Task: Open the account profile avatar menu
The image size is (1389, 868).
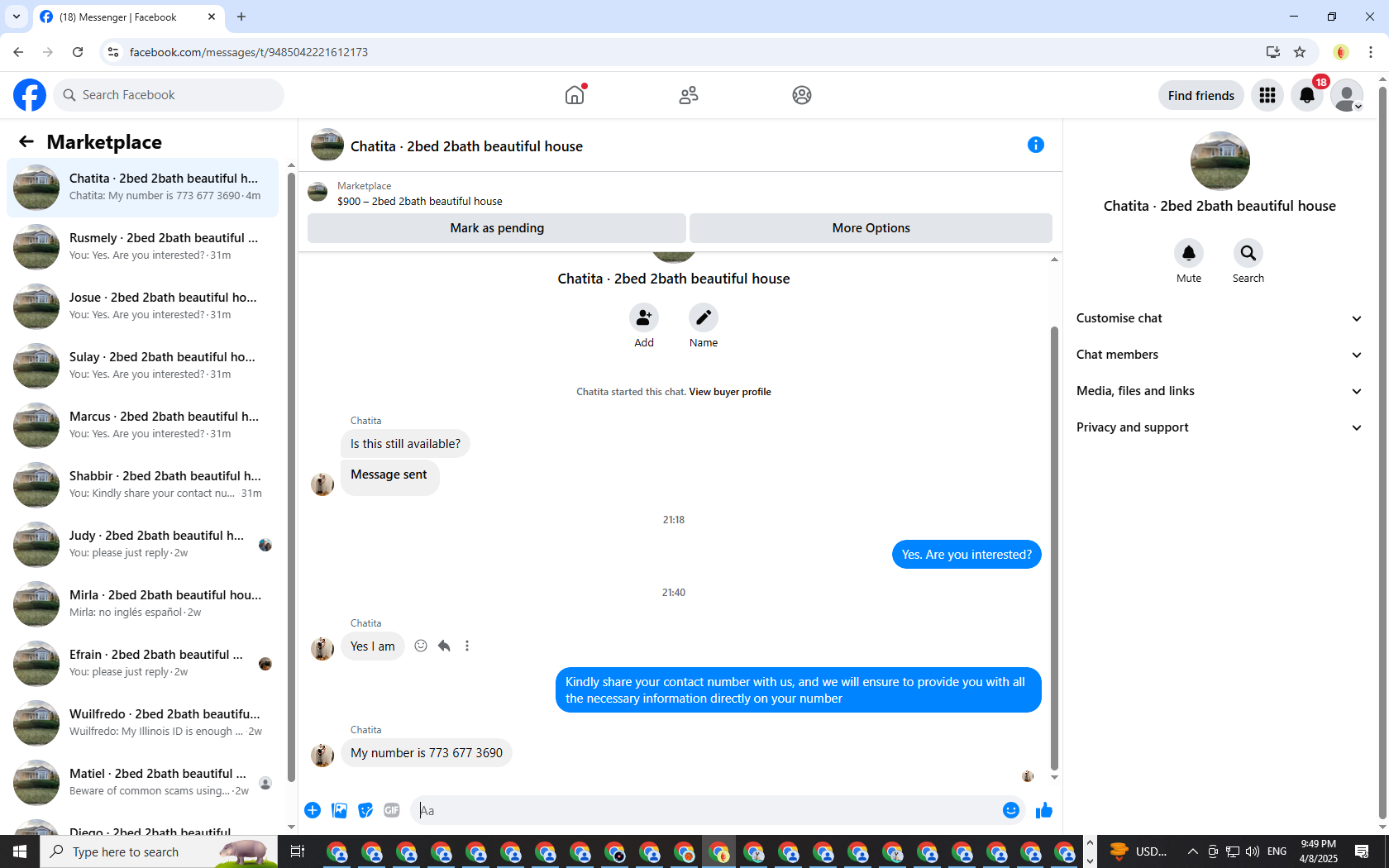Action: click(x=1347, y=95)
